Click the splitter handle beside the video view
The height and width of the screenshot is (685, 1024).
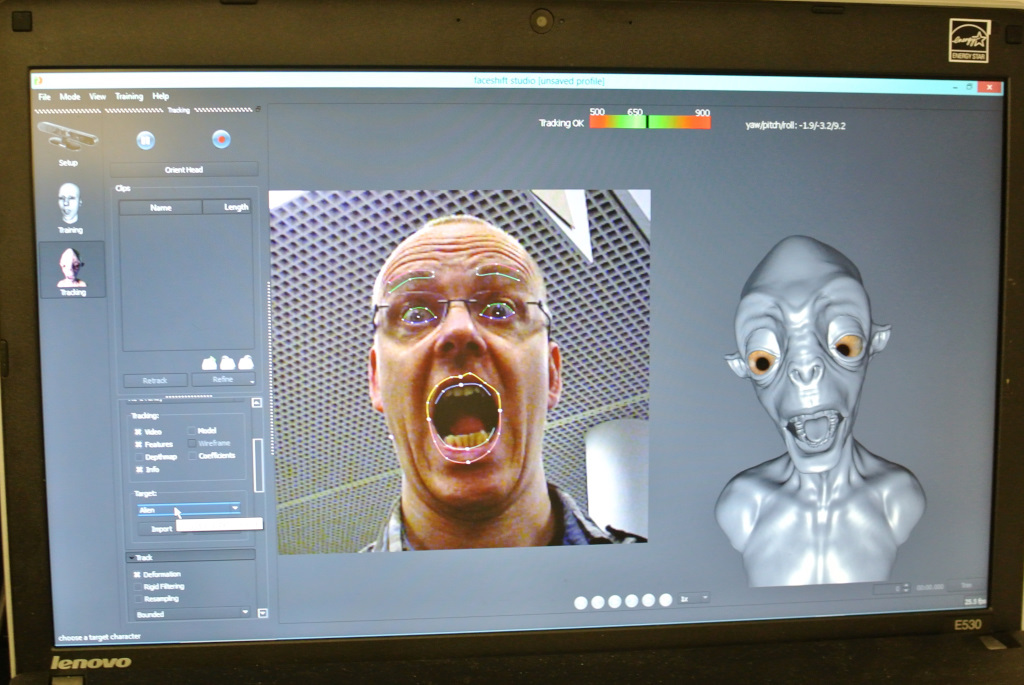pos(270,369)
